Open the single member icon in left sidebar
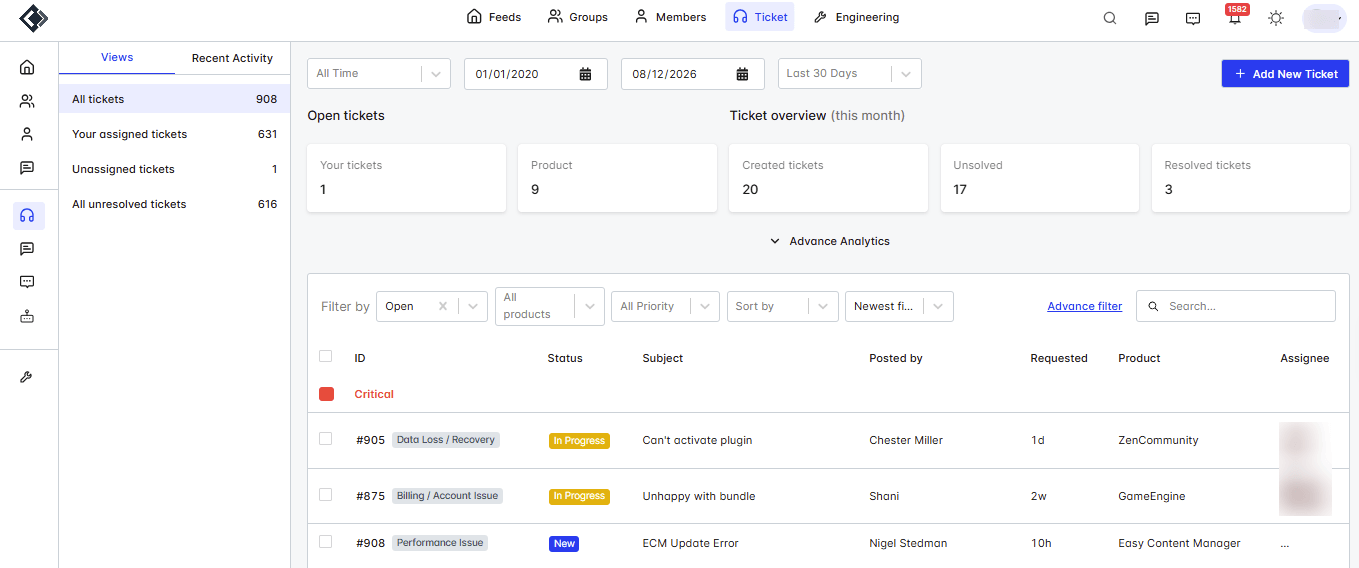This screenshot has height=568, width=1359. click(27, 134)
